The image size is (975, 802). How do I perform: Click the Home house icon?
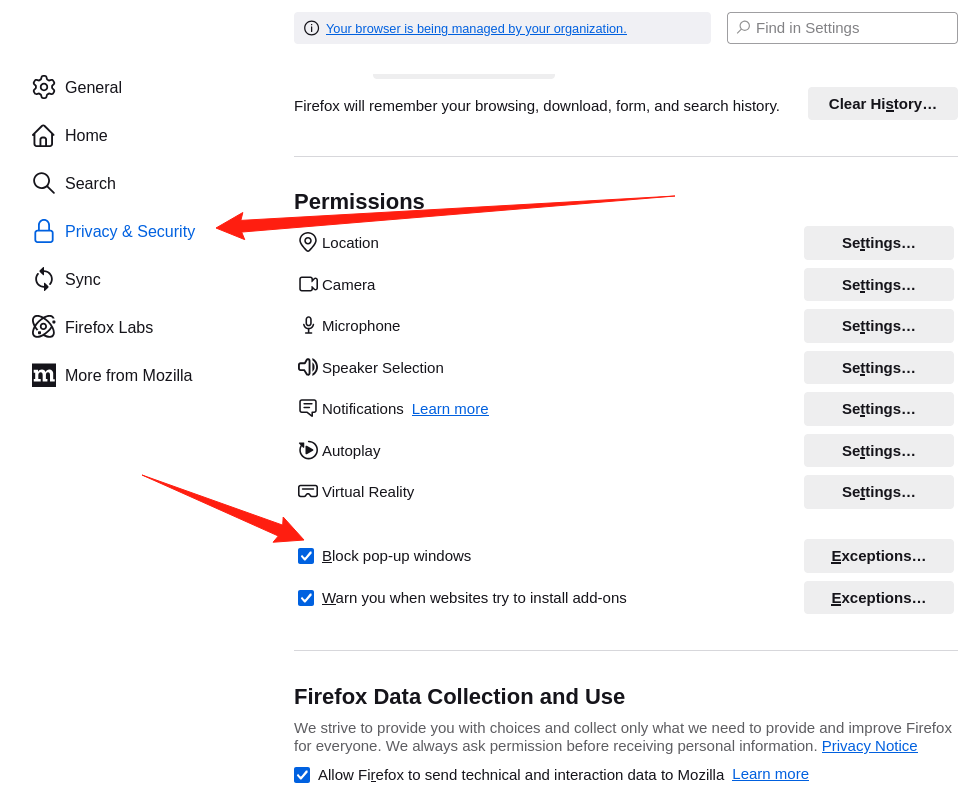coord(43,136)
